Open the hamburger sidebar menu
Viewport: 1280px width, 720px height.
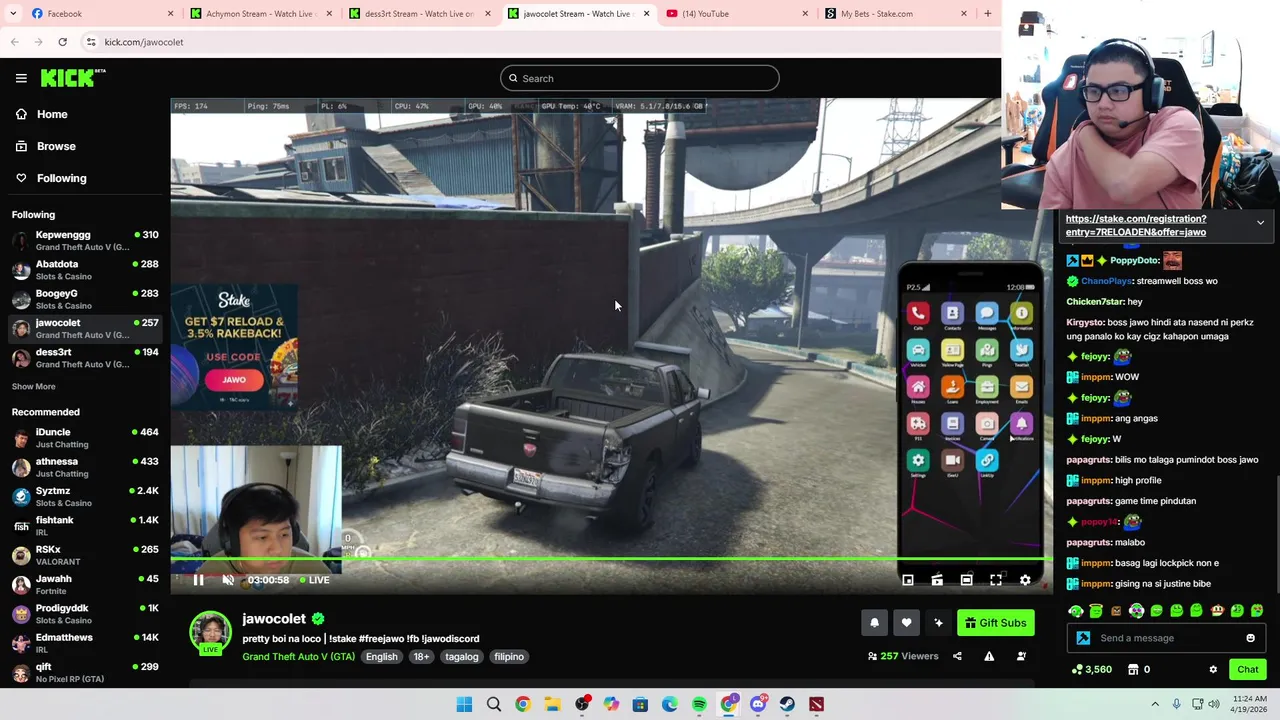(21, 78)
